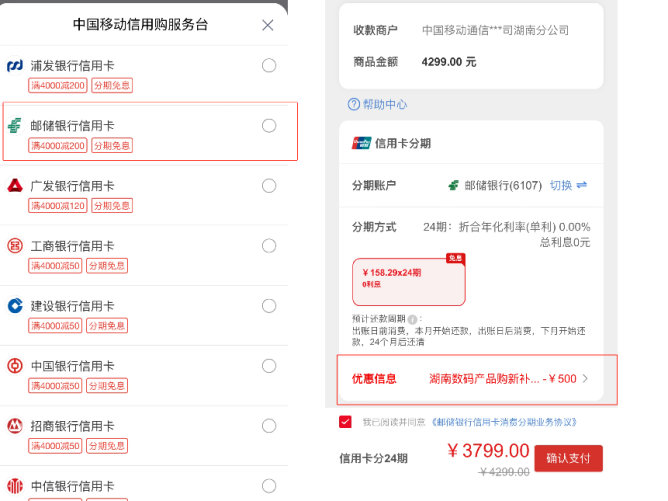668x501 pixels.
Task: Click the Guangfa Bank (广发银行) logo icon
Action: point(15,186)
